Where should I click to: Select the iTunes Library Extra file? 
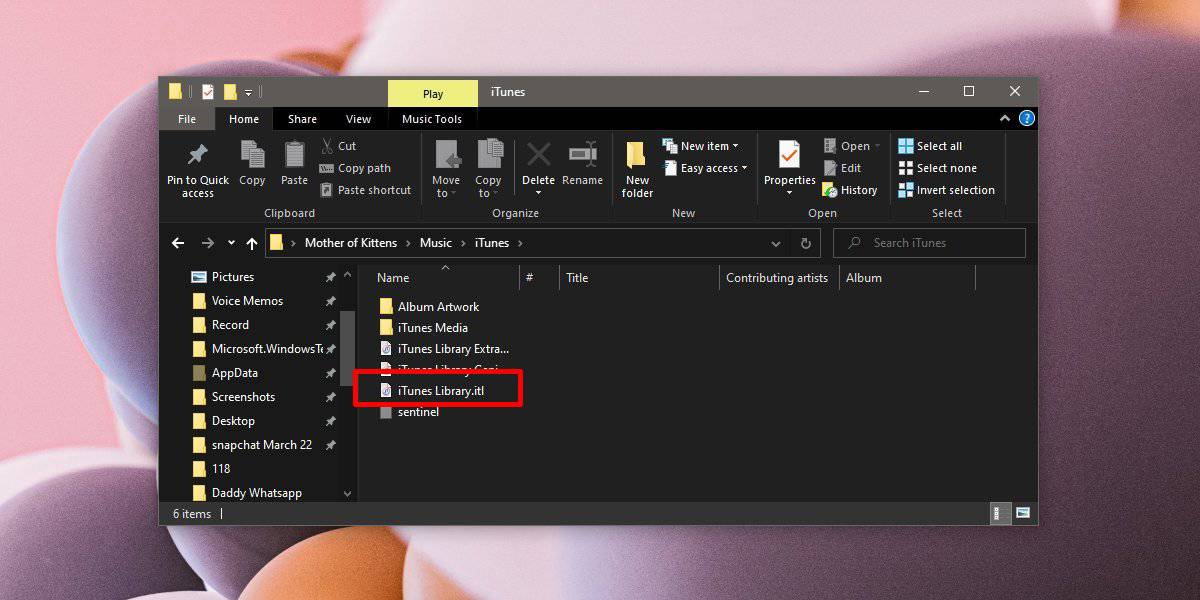pyautogui.click(x=444, y=349)
